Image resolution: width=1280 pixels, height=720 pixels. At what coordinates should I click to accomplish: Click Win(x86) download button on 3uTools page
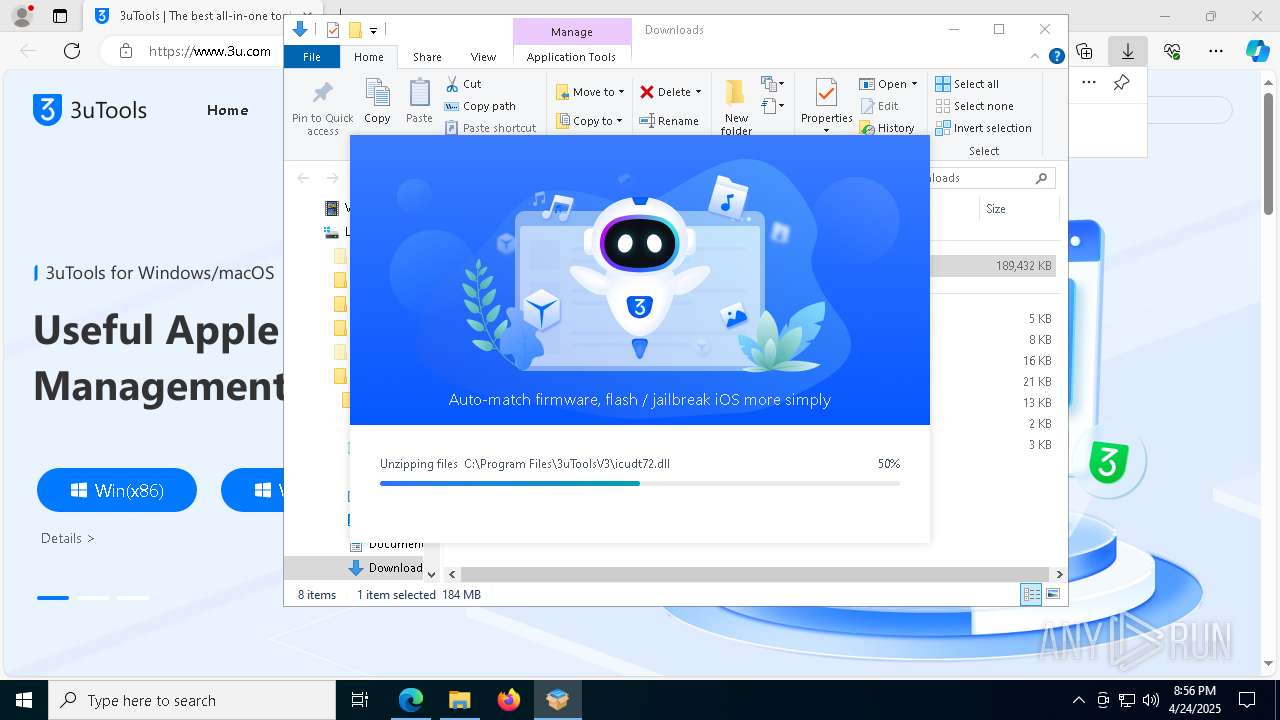117,490
